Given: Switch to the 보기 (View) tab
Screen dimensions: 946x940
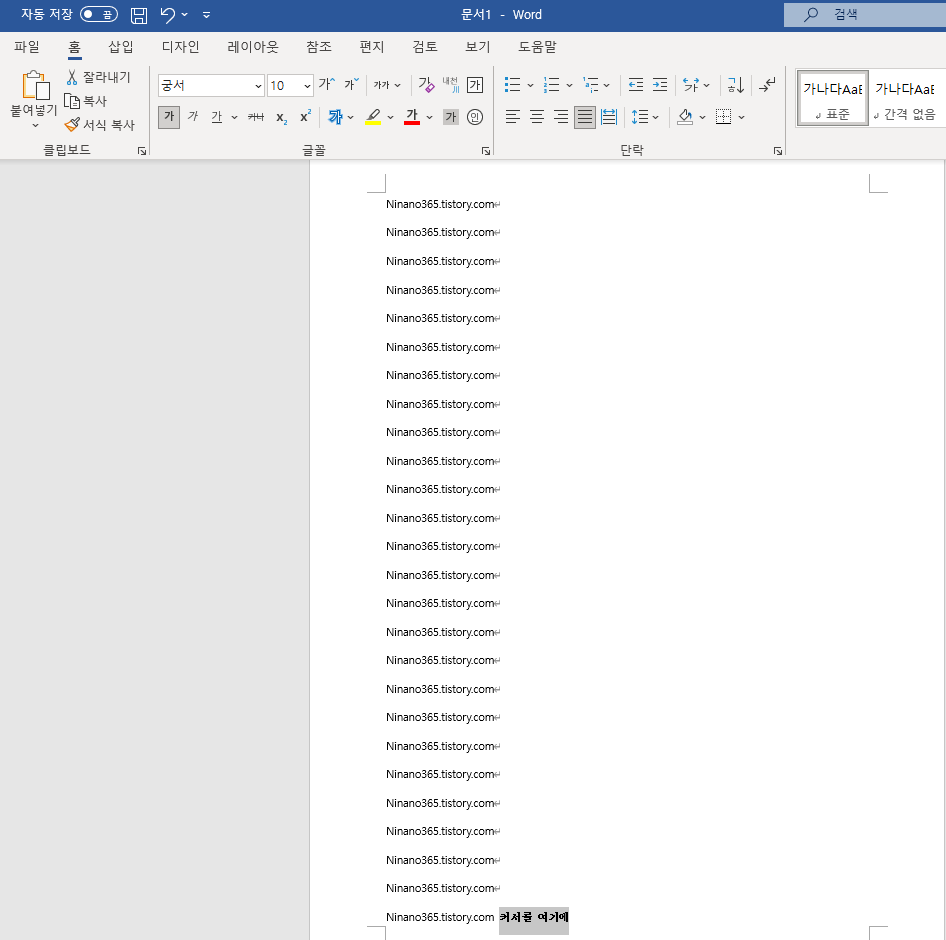Looking at the screenshot, I should 478,46.
